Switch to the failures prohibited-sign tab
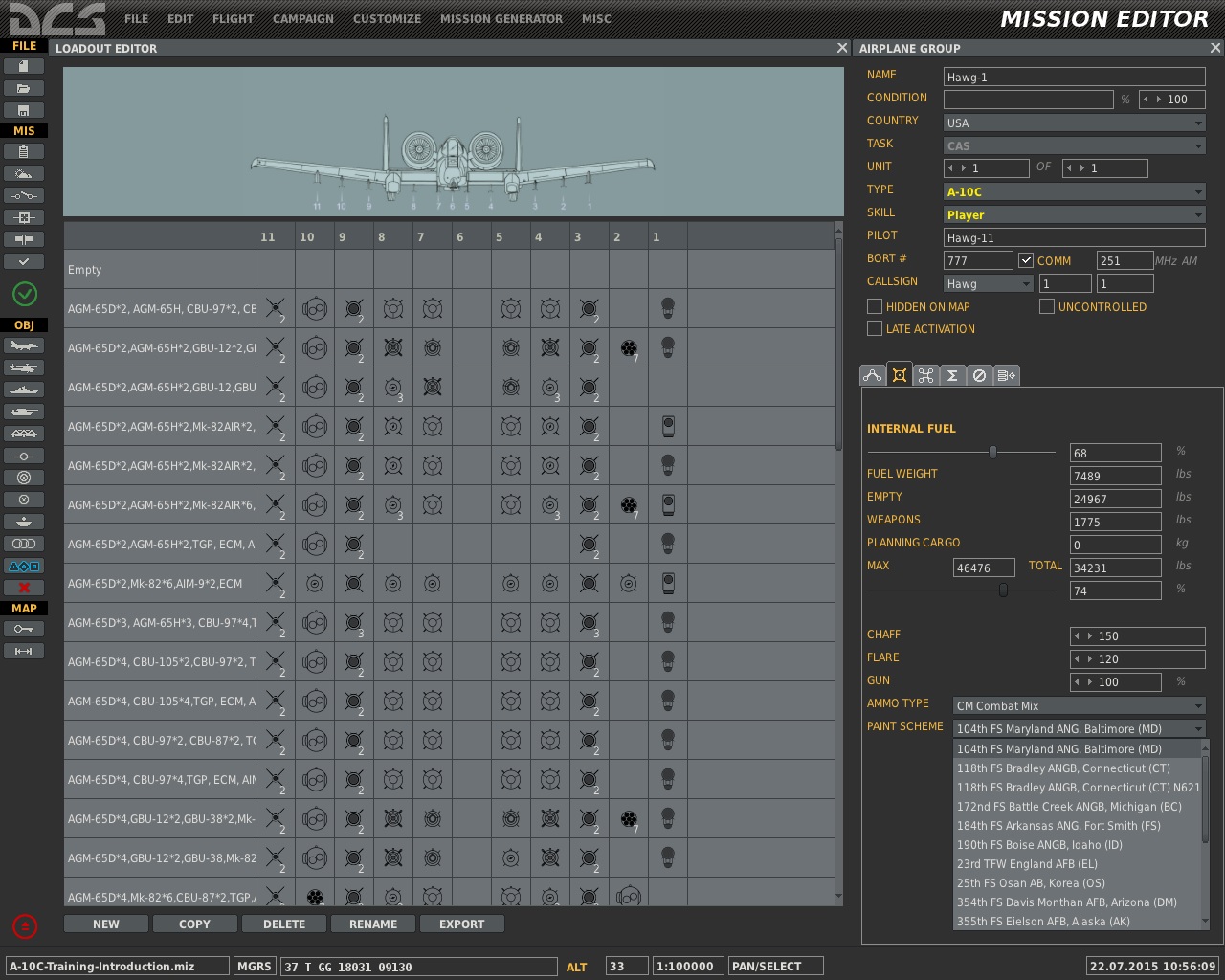This screenshot has width=1225, height=980. 979,375
